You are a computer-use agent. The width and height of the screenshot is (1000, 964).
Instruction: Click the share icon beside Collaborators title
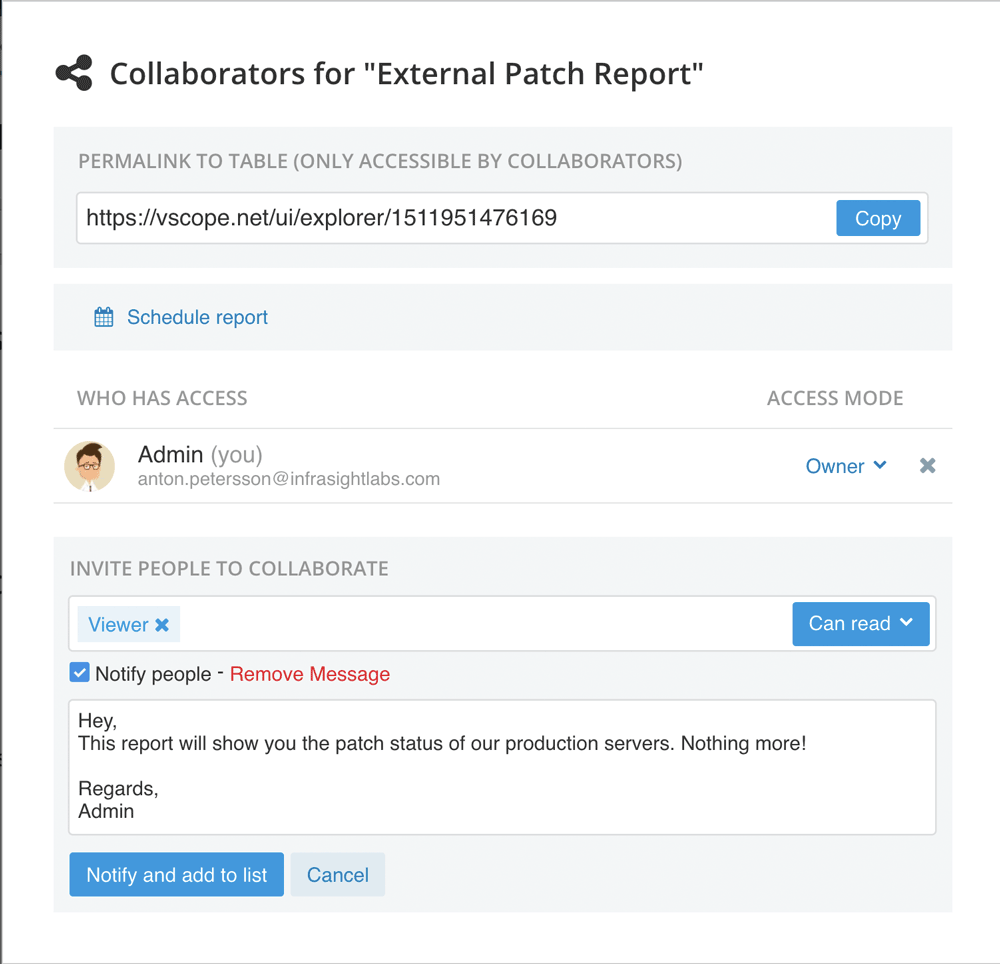pyautogui.click(x=74, y=73)
